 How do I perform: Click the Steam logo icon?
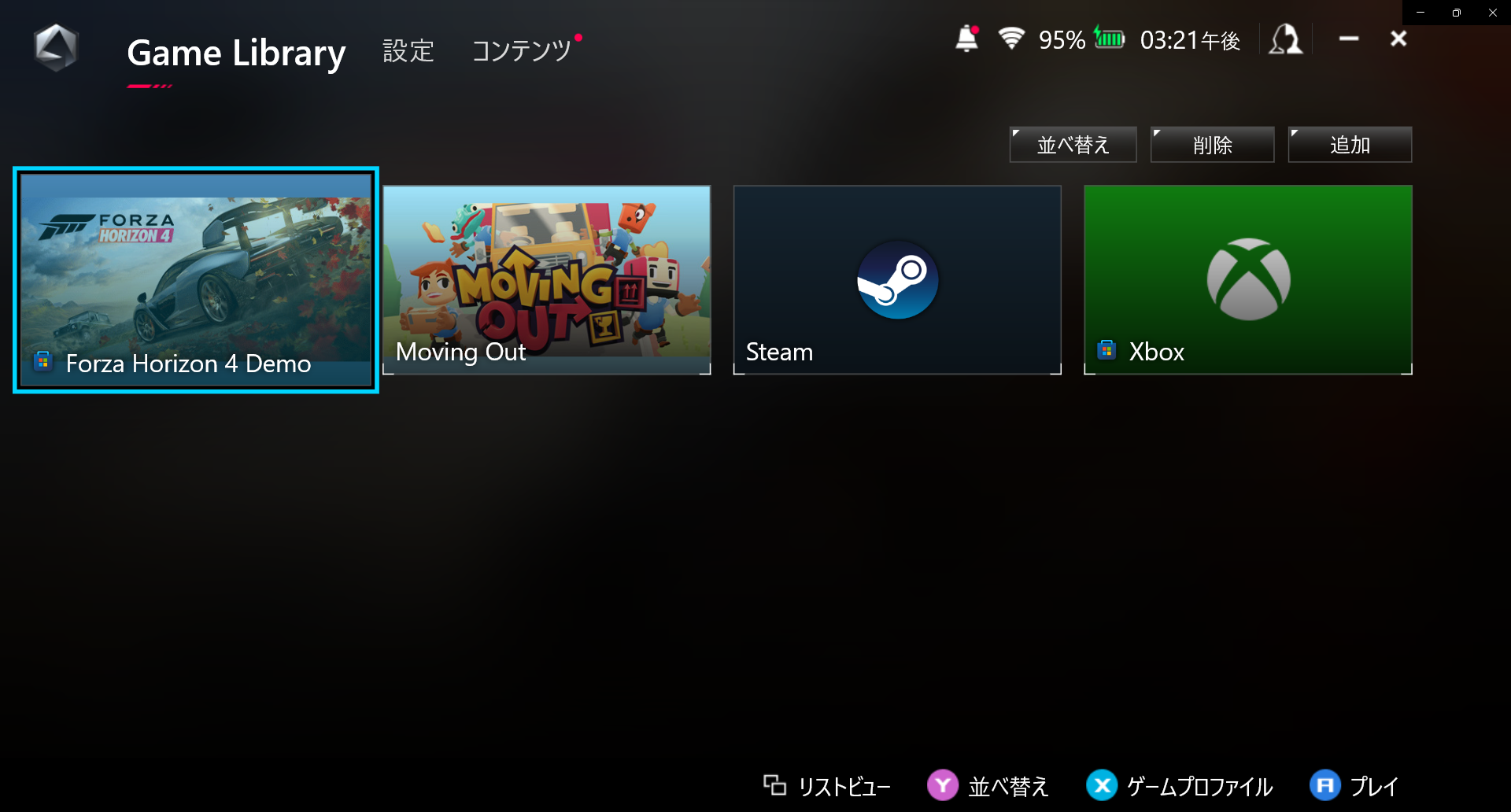(x=898, y=279)
